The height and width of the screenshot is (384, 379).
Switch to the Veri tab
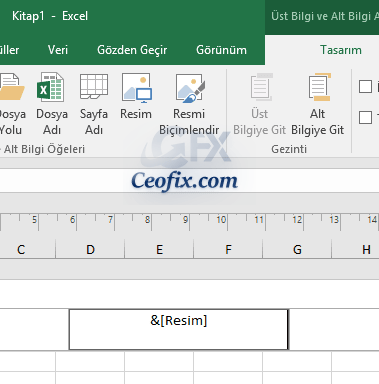tap(58, 50)
